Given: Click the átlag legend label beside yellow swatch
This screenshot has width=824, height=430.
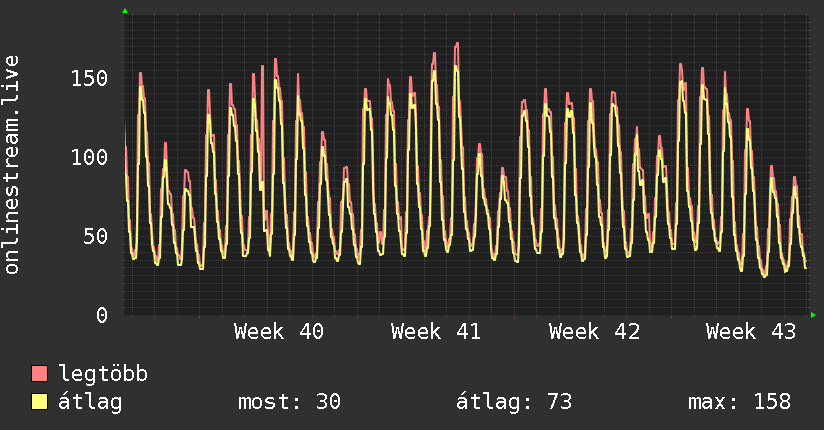Looking at the screenshot, I should (x=90, y=402).
